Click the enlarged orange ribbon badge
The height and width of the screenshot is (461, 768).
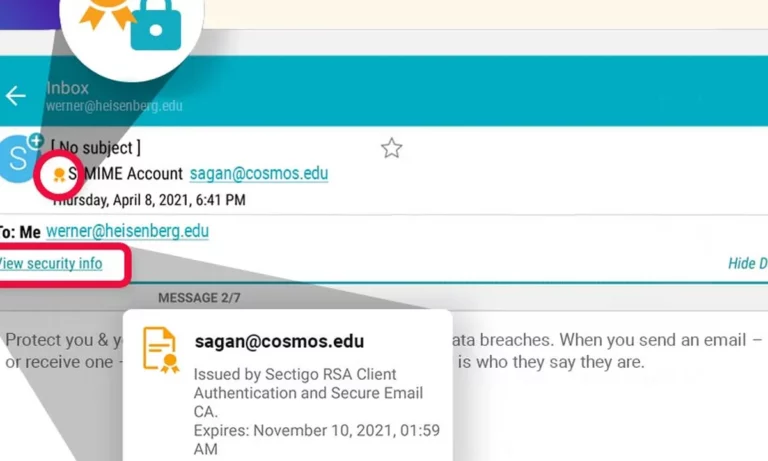click(107, 12)
